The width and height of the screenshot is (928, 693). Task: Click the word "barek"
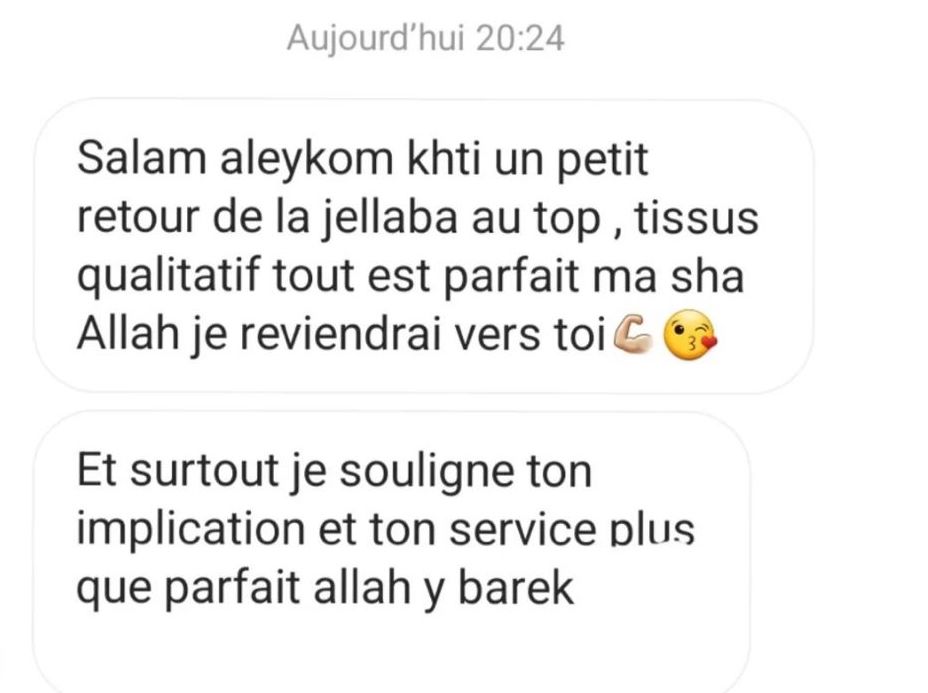516,588
